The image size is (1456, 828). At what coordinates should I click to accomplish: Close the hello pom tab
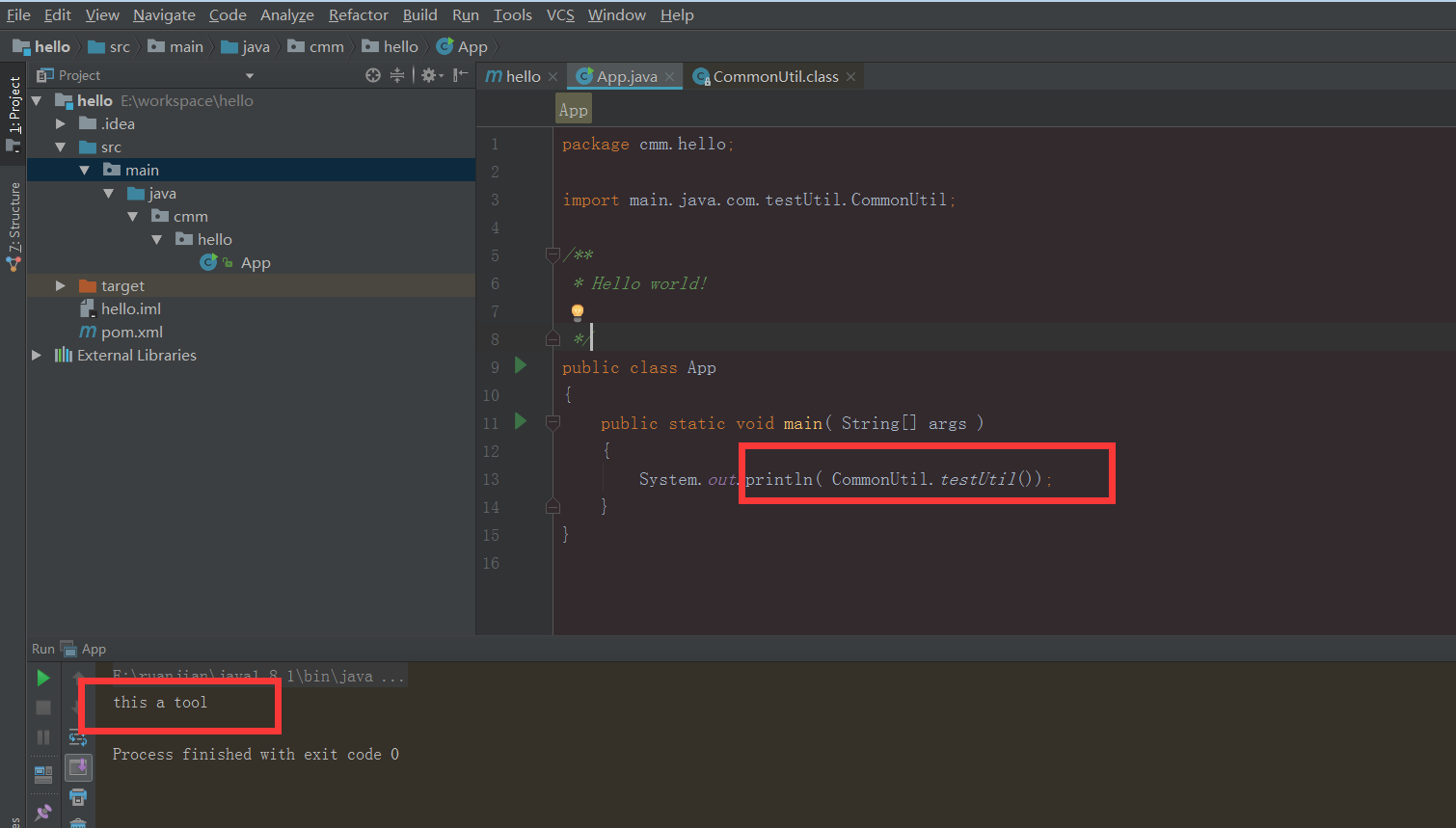coord(553,77)
